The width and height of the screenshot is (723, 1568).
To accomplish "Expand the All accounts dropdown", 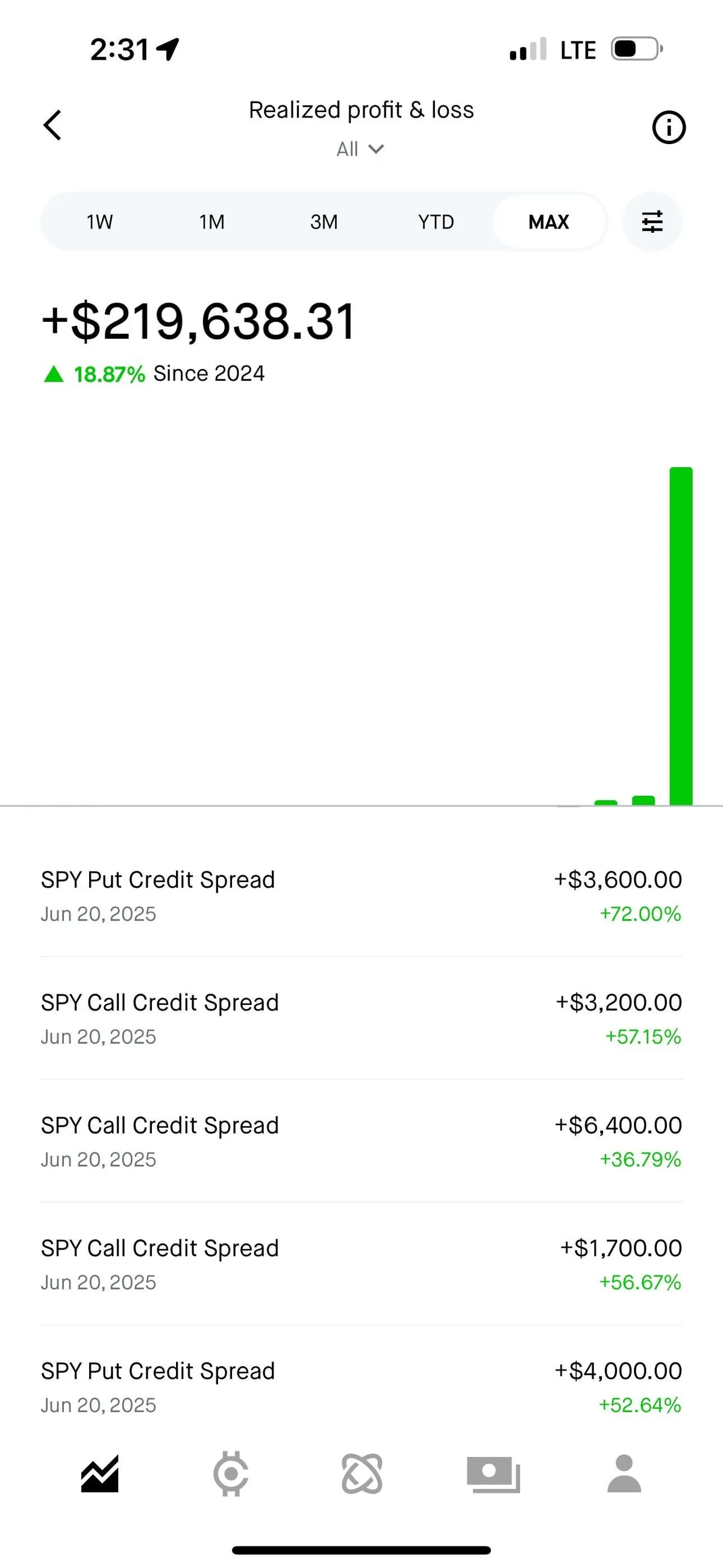I will pyautogui.click(x=360, y=149).
